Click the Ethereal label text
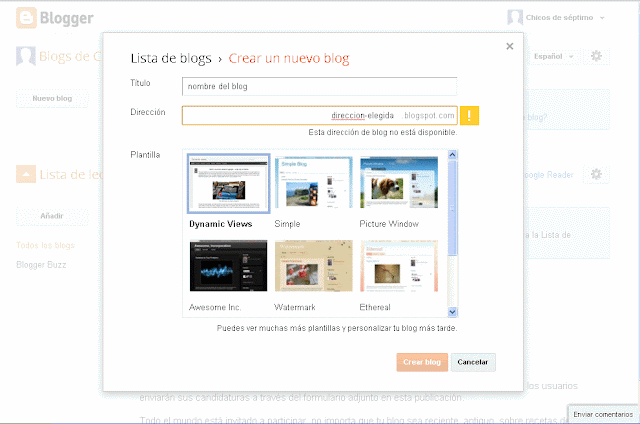This screenshot has width=640, height=424. click(375, 307)
